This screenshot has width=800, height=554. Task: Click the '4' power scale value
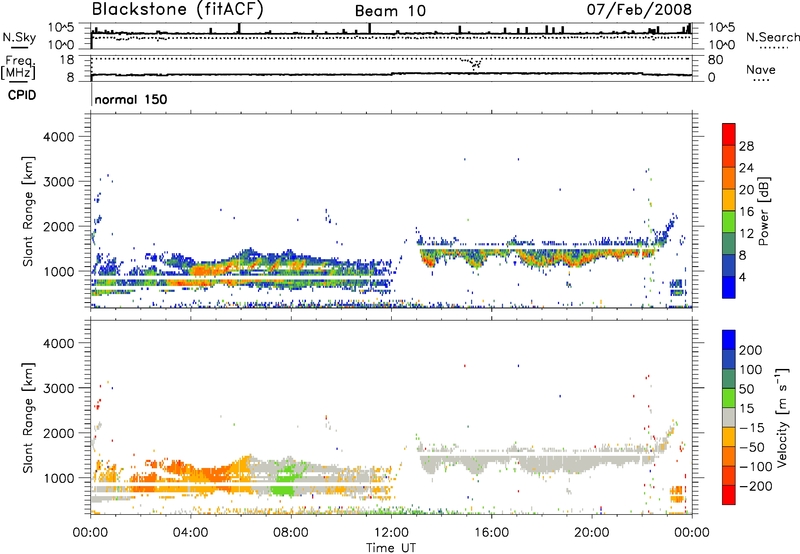coord(743,278)
